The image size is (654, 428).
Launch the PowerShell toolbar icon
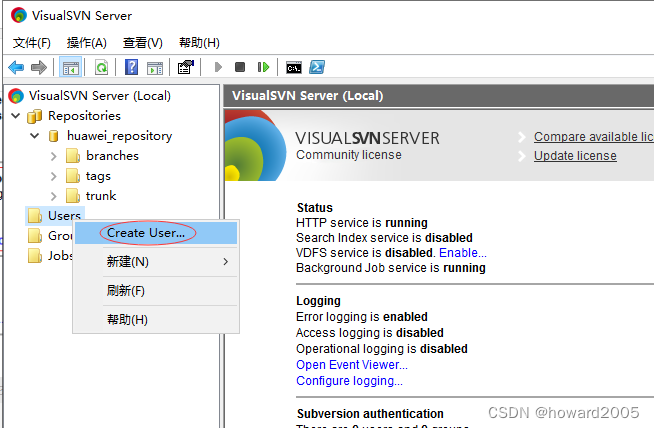click(x=317, y=67)
